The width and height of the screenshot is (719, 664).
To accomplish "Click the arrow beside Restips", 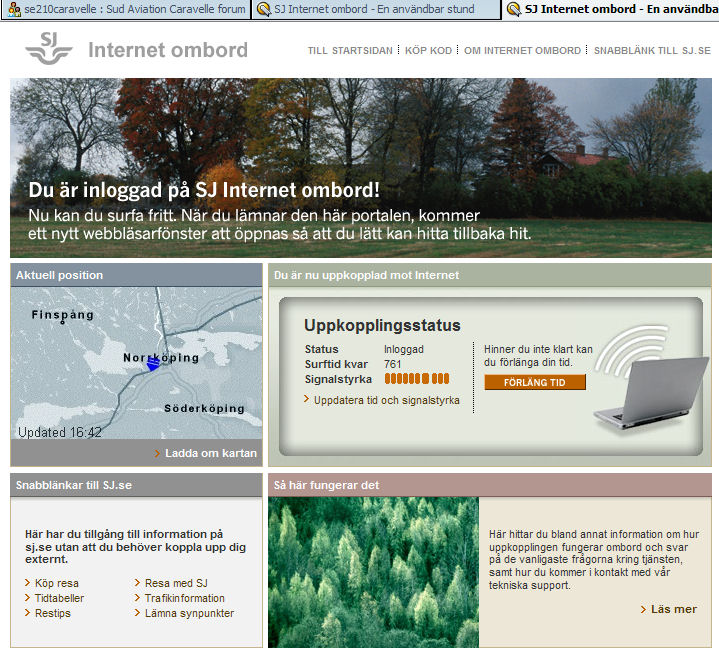I will (x=28, y=612).
